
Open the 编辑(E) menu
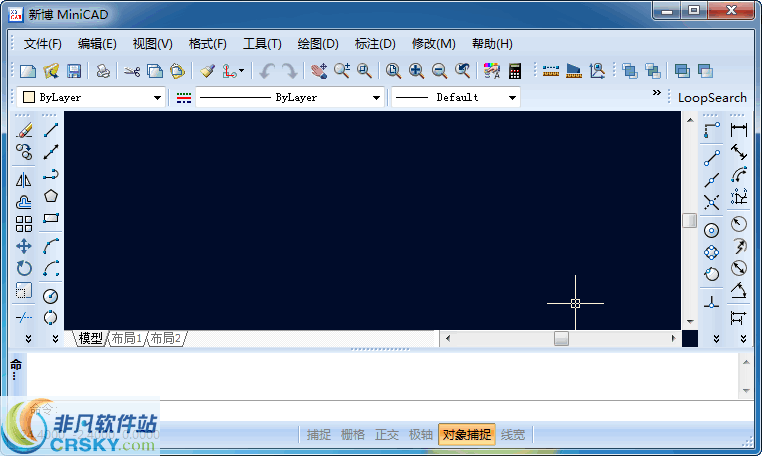pos(97,44)
